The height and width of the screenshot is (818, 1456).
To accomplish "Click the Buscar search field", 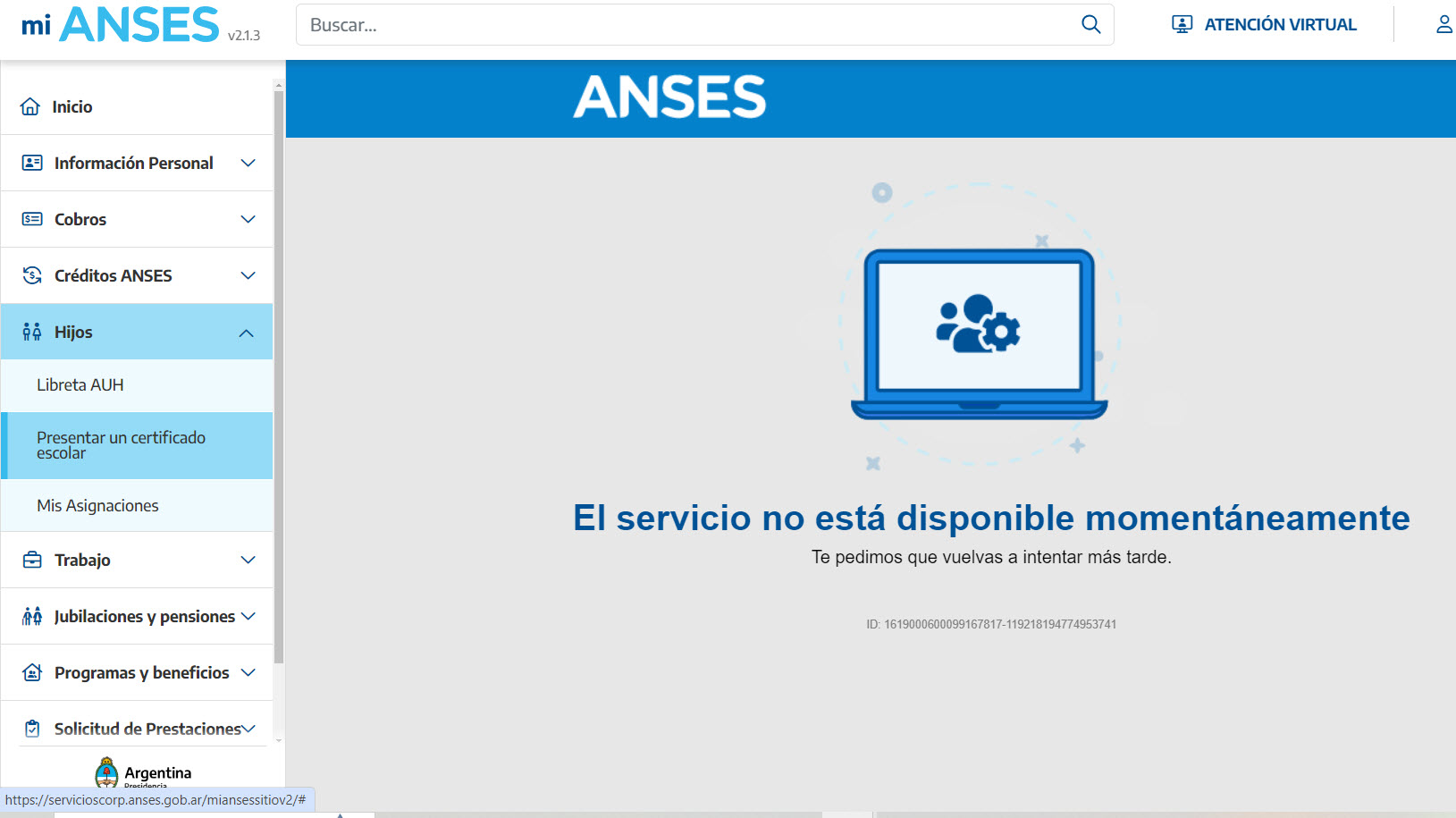I will (704, 24).
